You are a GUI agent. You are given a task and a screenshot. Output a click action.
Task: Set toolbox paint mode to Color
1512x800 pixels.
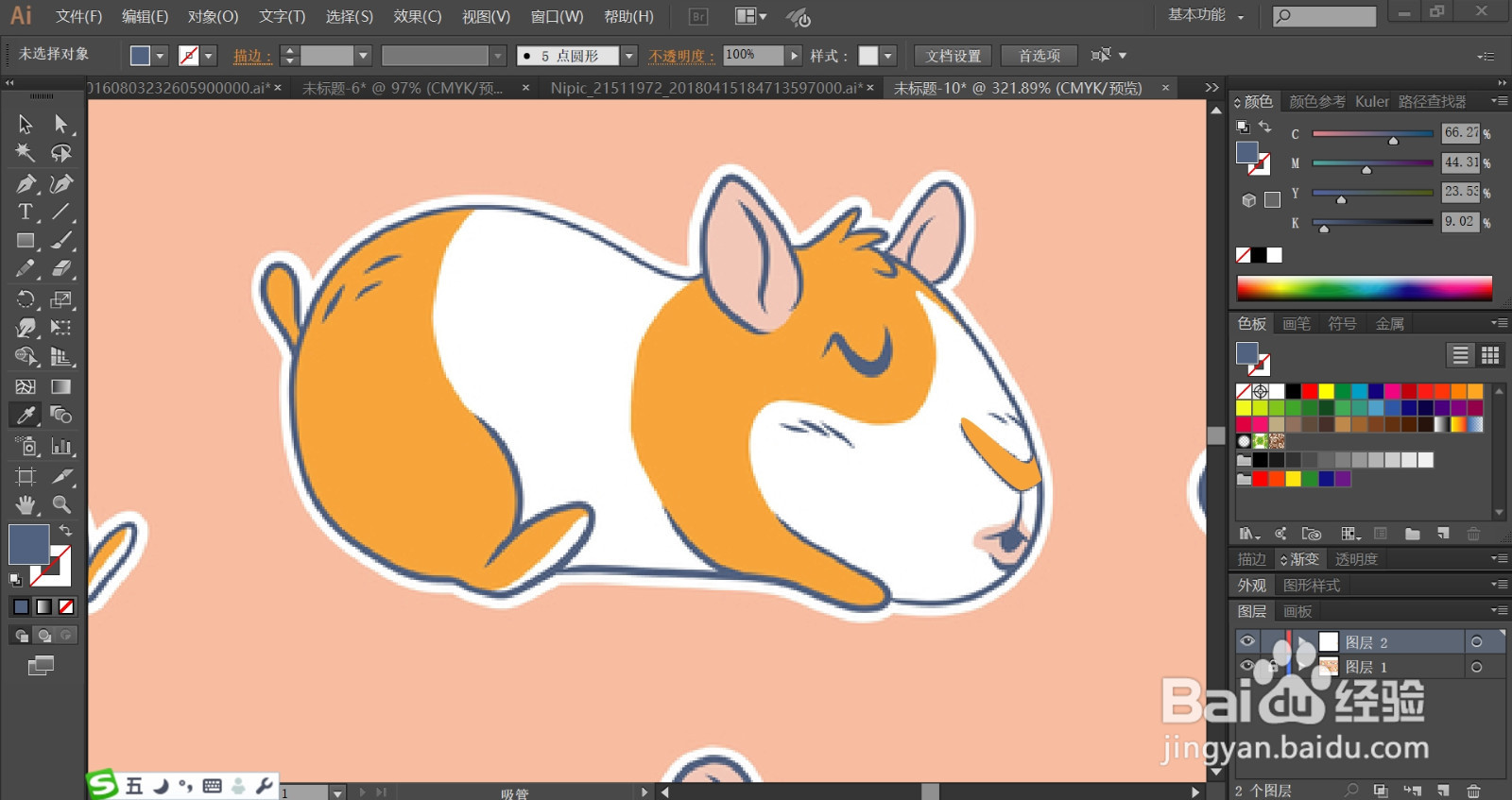coord(21,606)
